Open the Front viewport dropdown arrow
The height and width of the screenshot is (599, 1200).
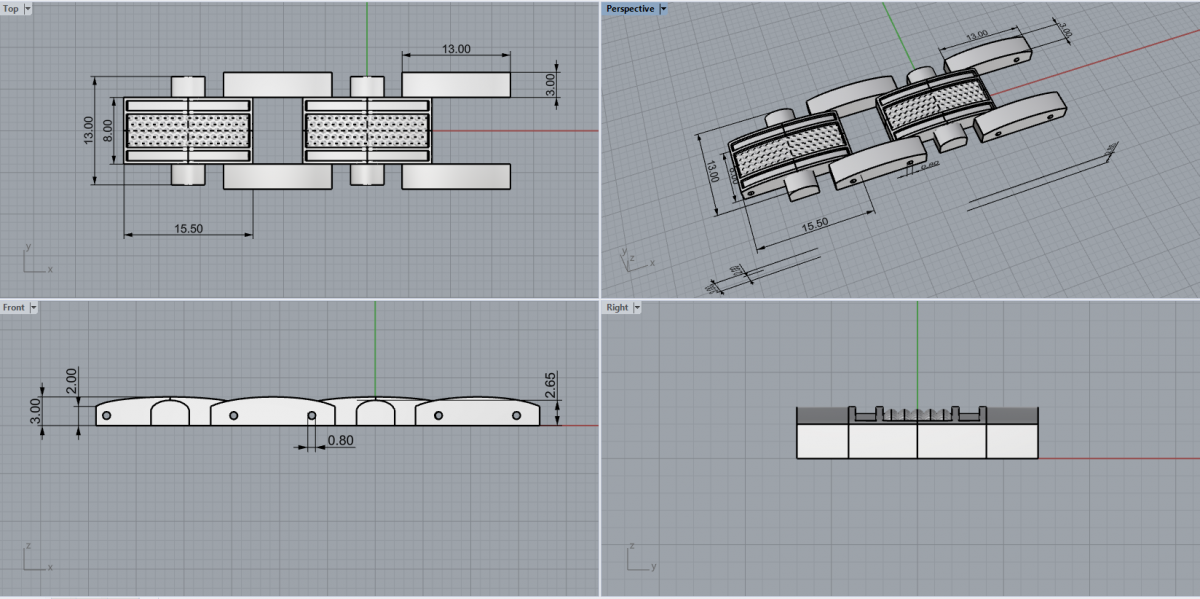coord(34,308)
